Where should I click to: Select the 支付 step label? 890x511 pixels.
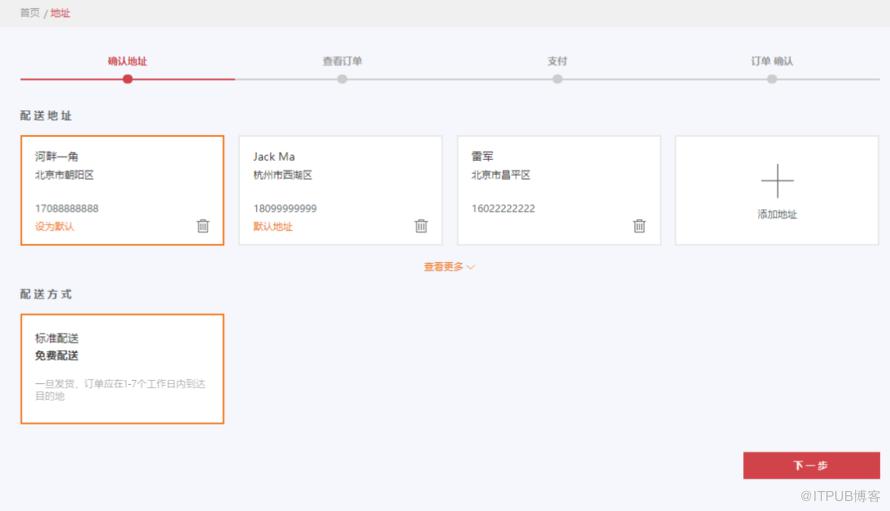[557, 61]
